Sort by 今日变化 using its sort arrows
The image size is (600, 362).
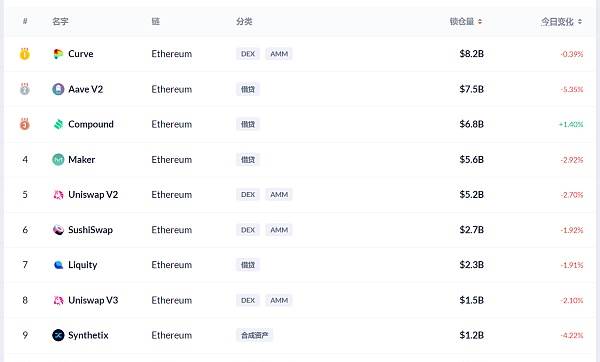[580, 22]
